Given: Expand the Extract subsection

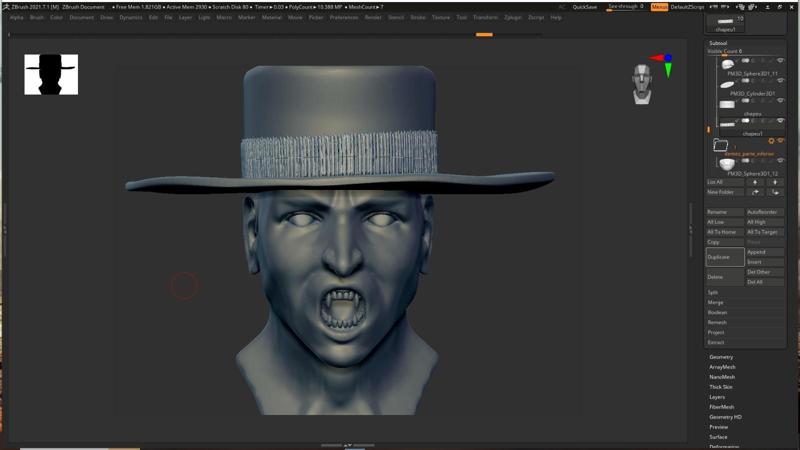Looking at the screenshot, I should (x=716, y=342).
